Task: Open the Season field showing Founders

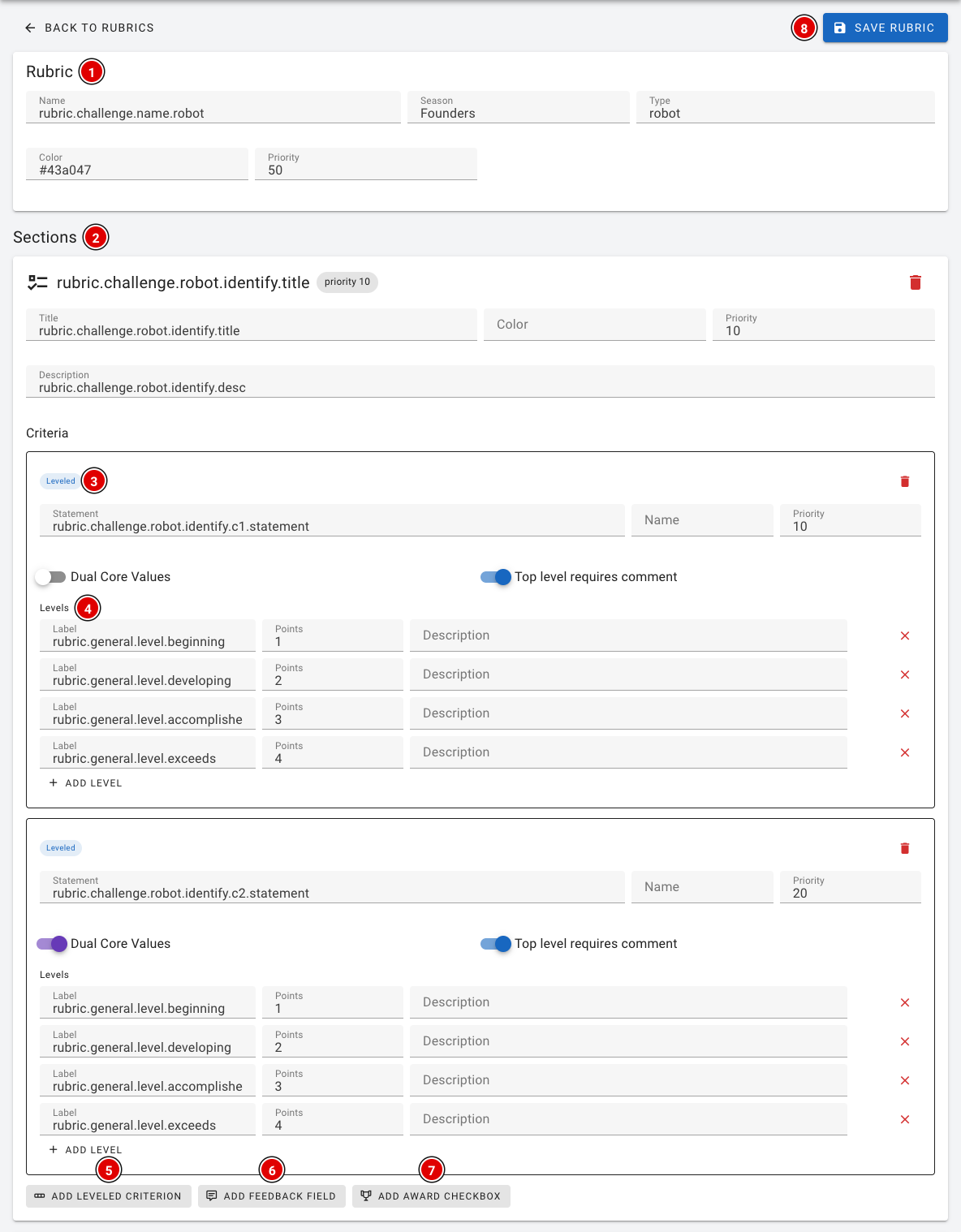Action: pyautogui.click(x=519, y=107)
